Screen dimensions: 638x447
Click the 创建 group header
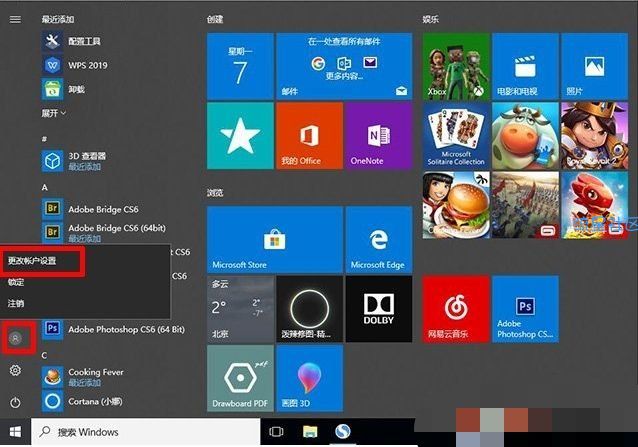[215, 19]
